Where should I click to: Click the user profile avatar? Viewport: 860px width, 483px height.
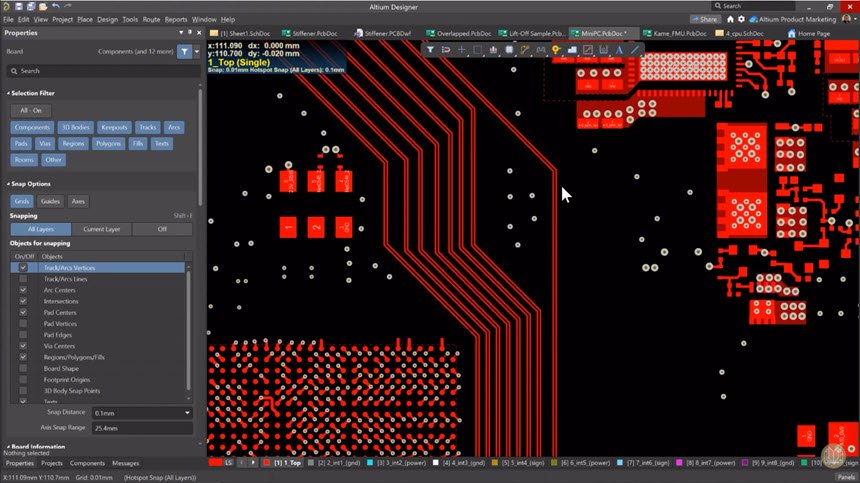(847, 19)
